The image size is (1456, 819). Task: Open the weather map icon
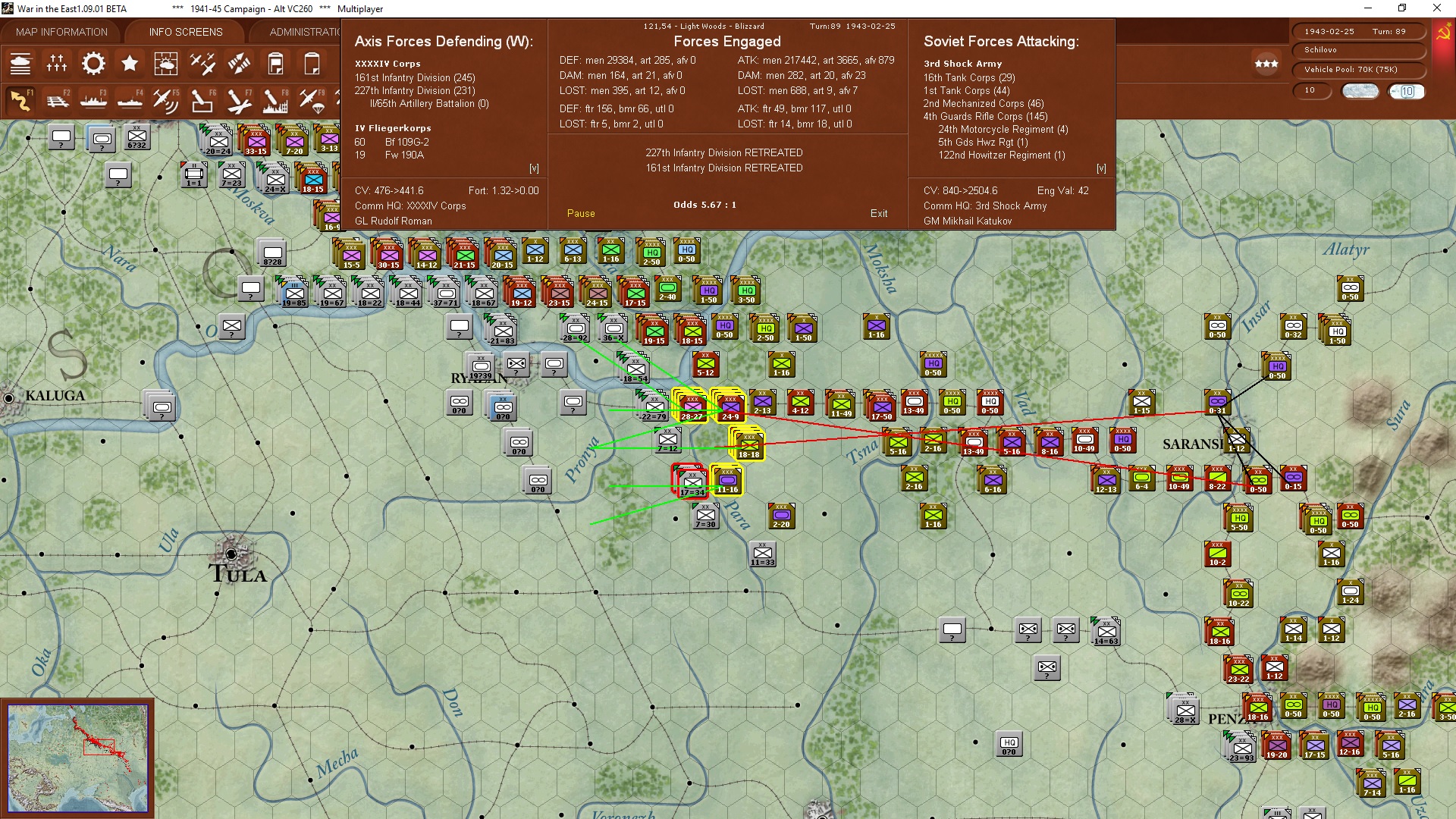point(166,64)
